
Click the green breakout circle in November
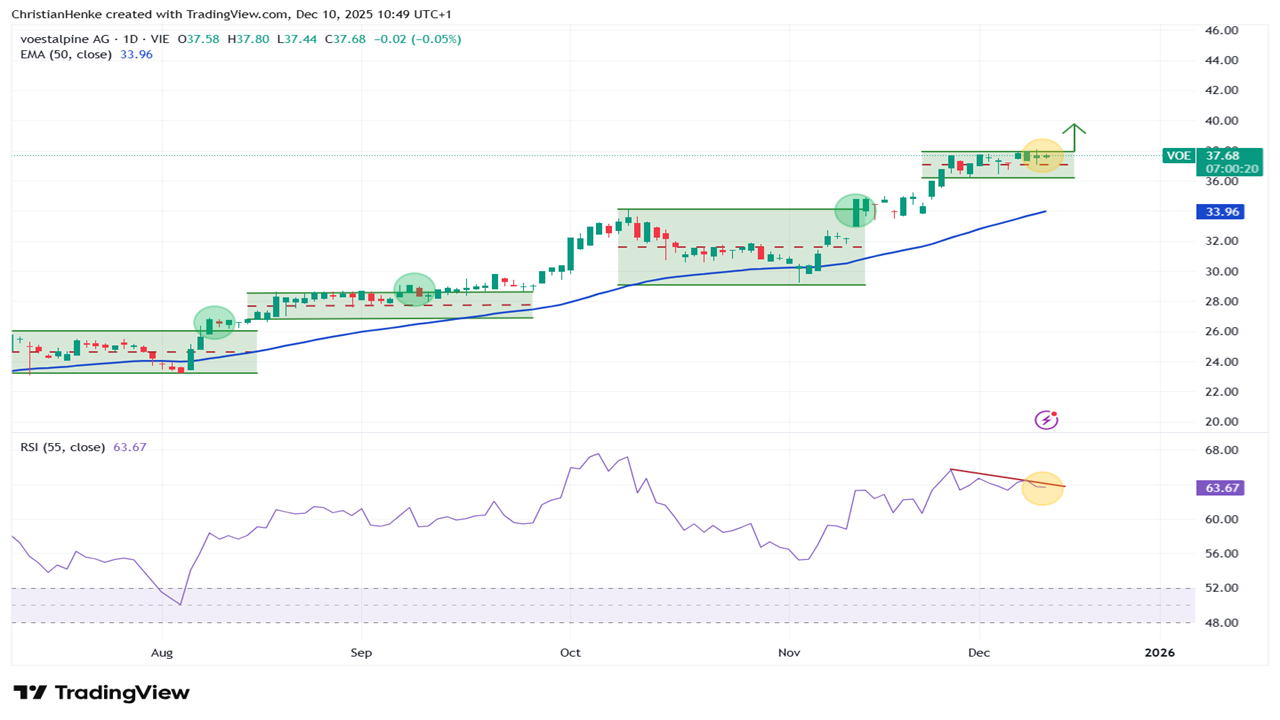click(x=855, y=210)
